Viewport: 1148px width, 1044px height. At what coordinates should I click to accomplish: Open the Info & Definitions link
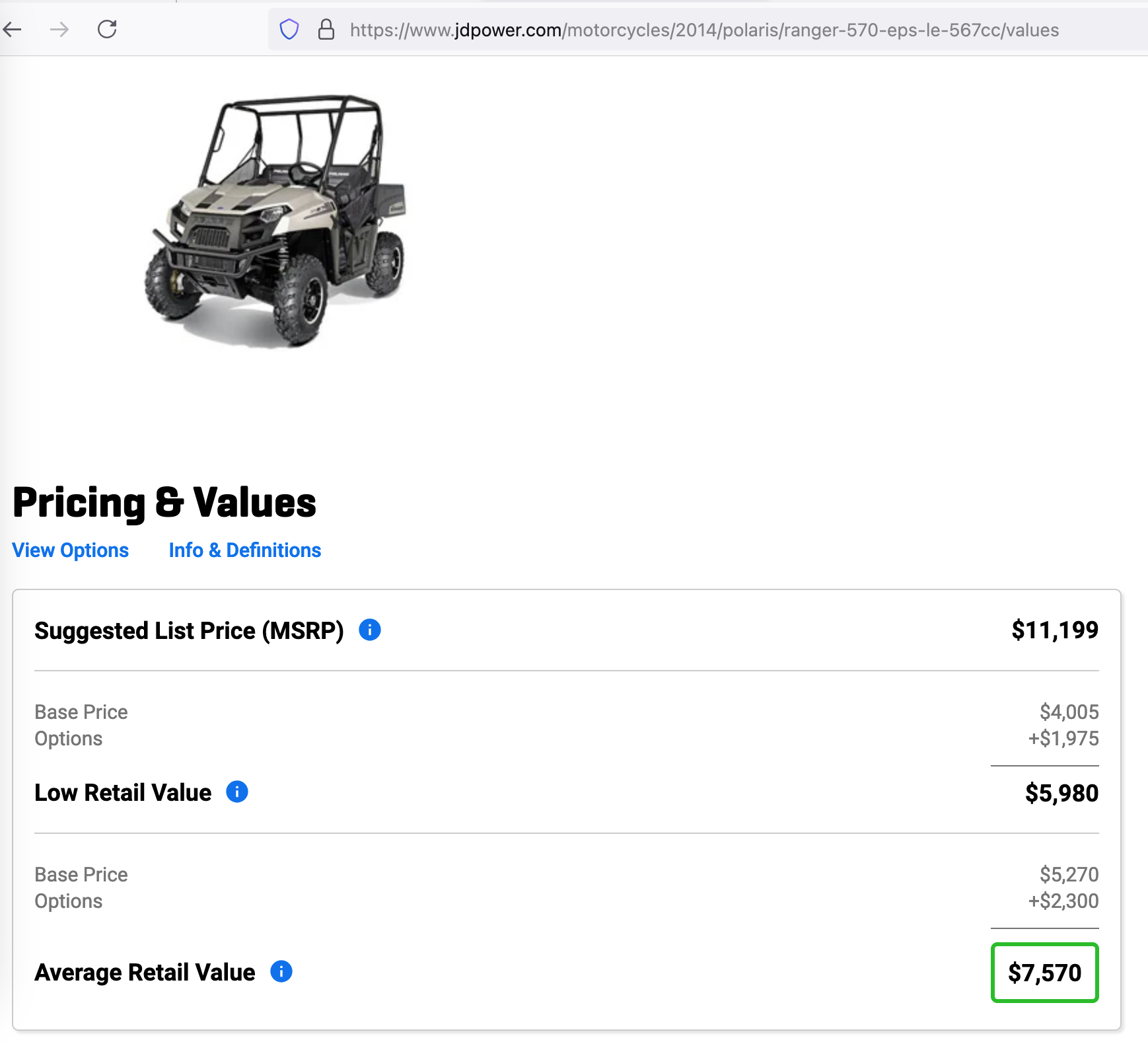[x=245, y=550]
